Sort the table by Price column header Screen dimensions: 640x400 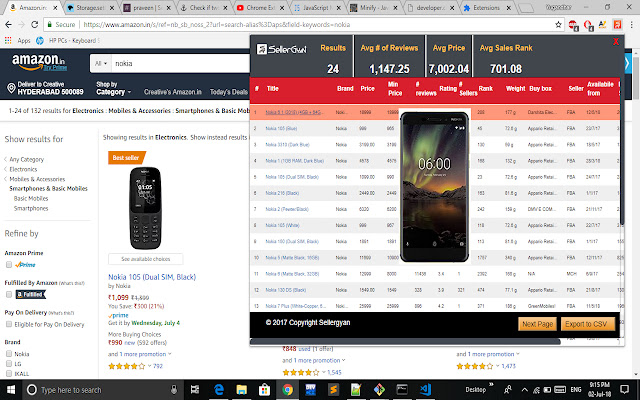367,89
